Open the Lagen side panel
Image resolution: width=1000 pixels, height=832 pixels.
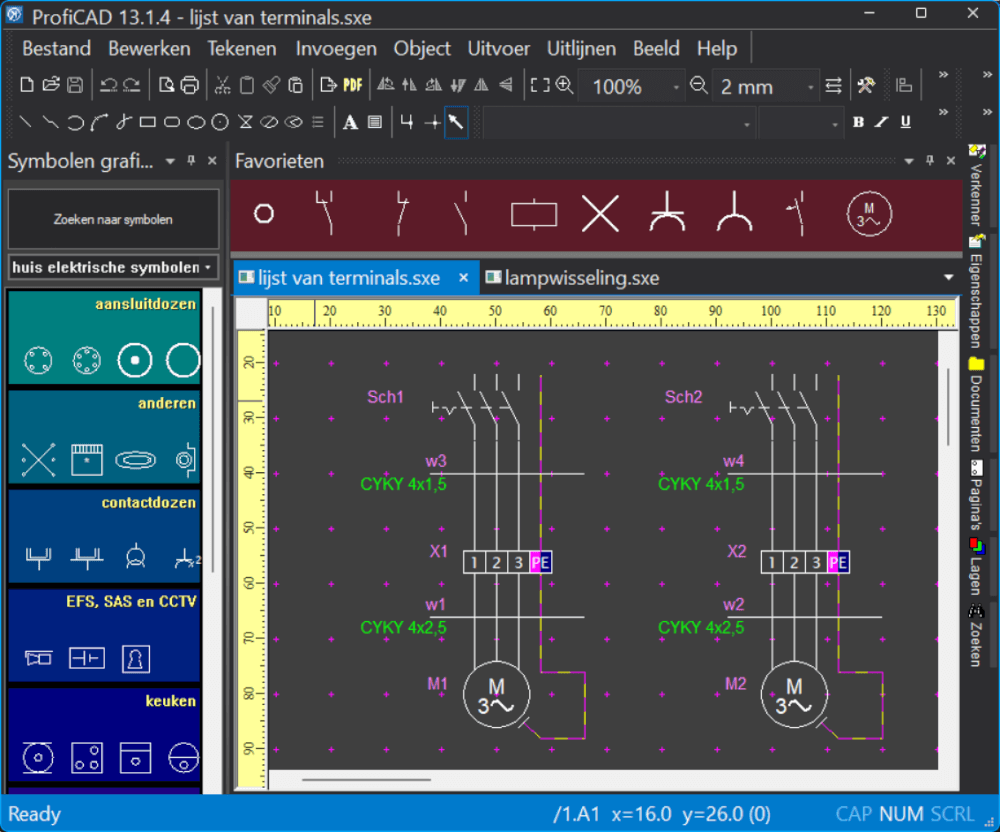(x=976, y=567)
